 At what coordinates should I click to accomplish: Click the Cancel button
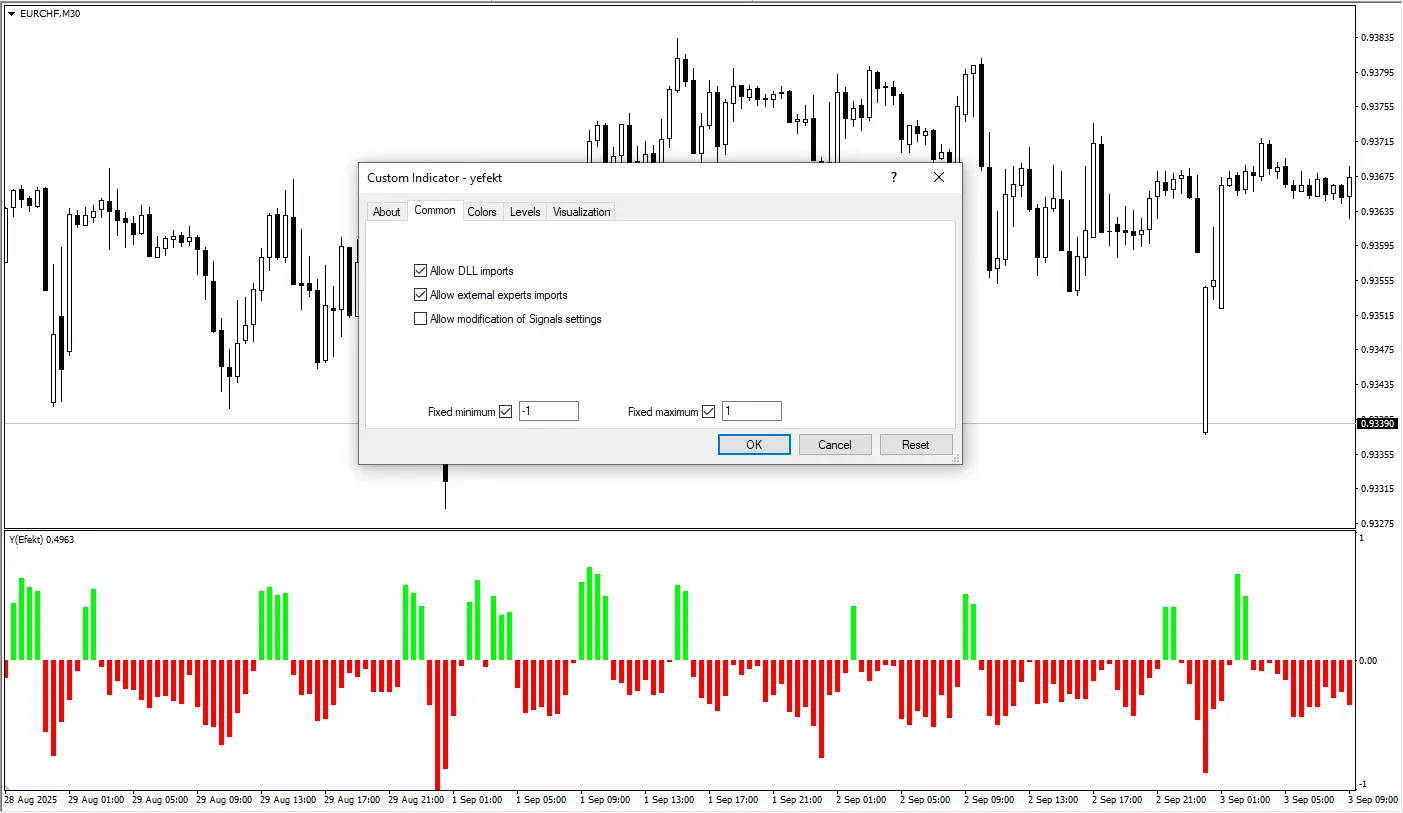click(835, 445)
